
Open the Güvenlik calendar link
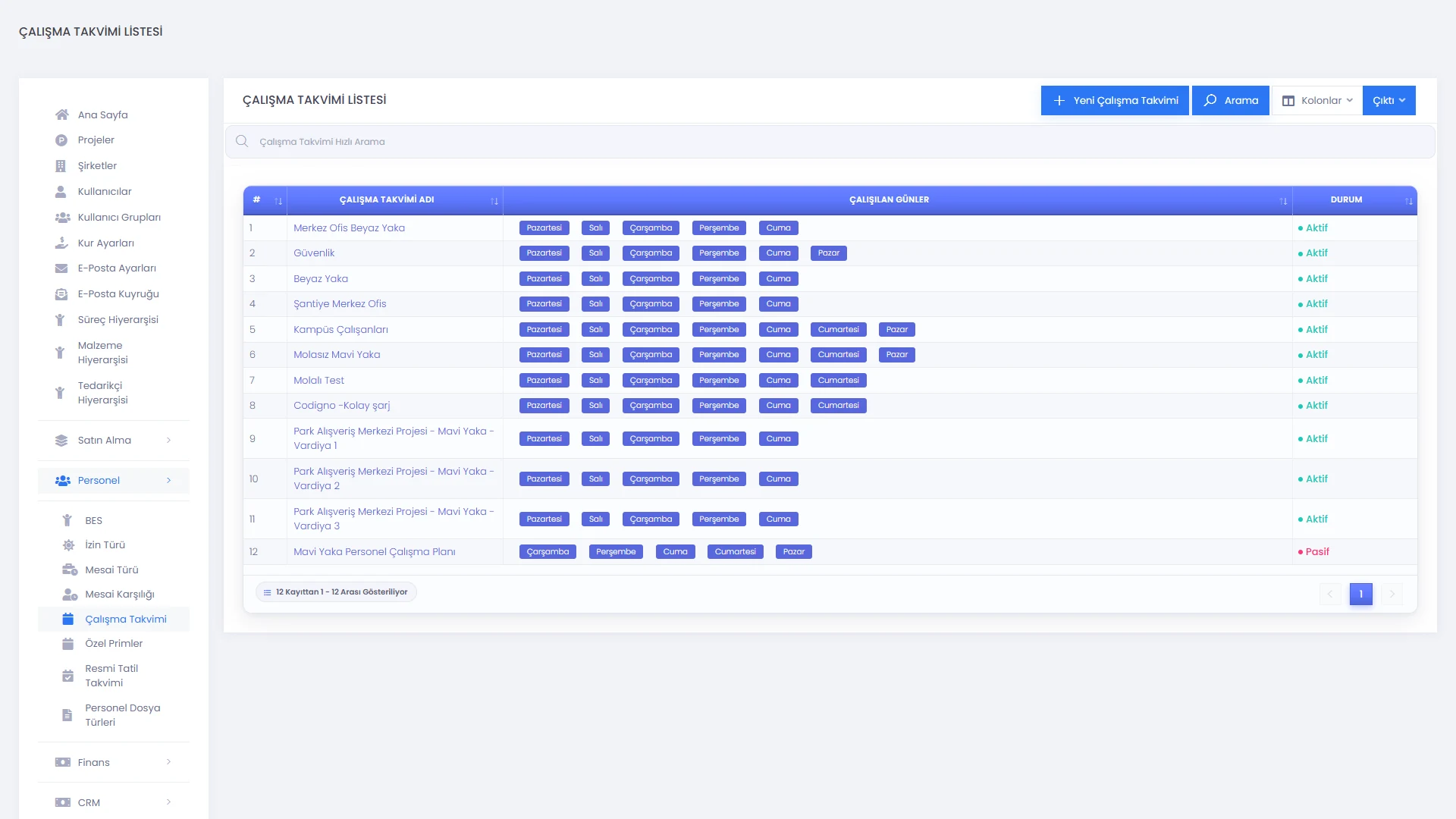314,253
